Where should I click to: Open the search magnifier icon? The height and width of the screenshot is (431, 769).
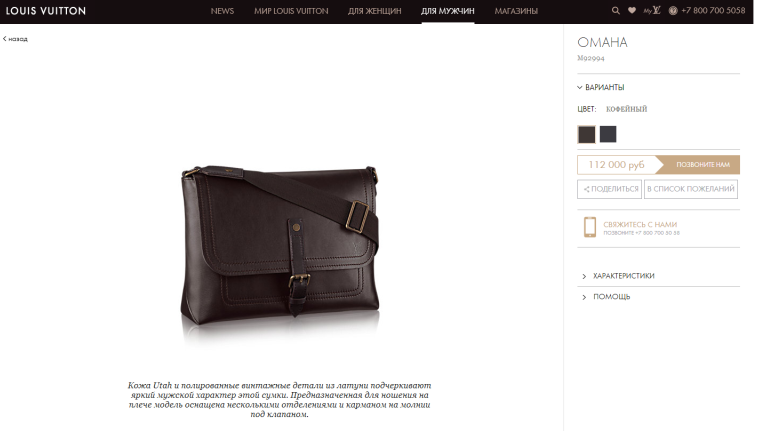(615, 10)
